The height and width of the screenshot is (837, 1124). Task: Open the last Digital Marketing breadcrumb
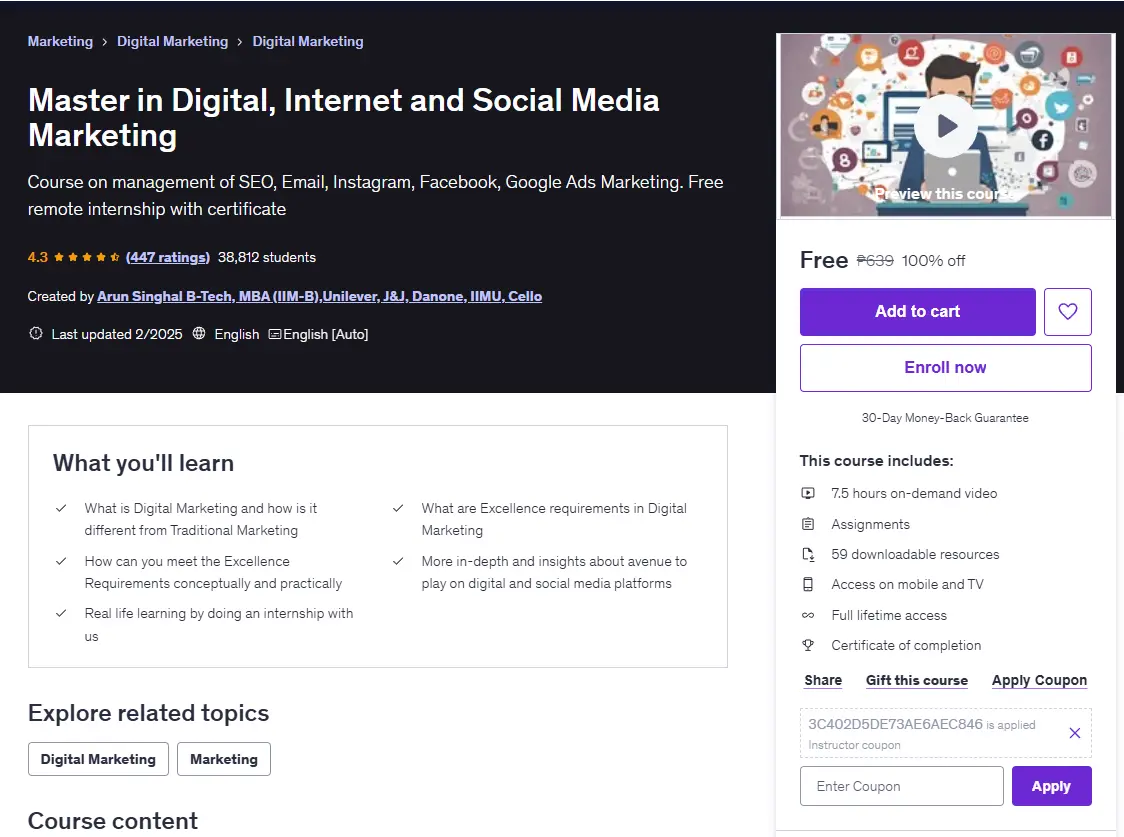tap(308, 42)
